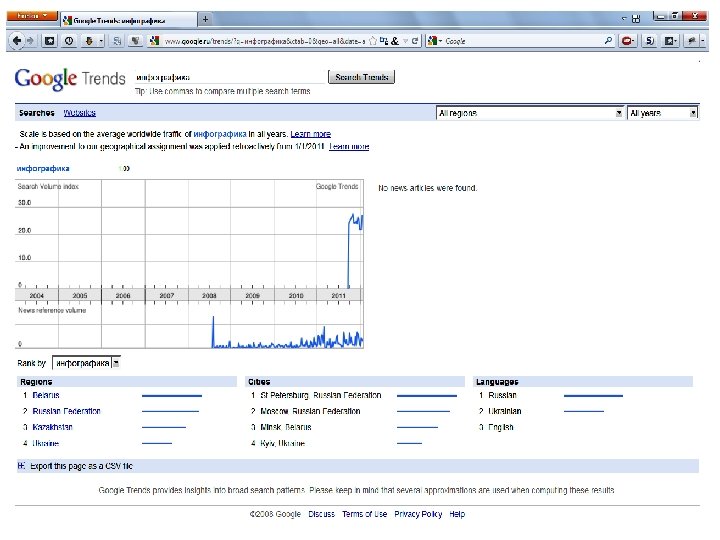Click the Trends search term input field
This screenshot has height=540, width=720.
pos(230,77)
